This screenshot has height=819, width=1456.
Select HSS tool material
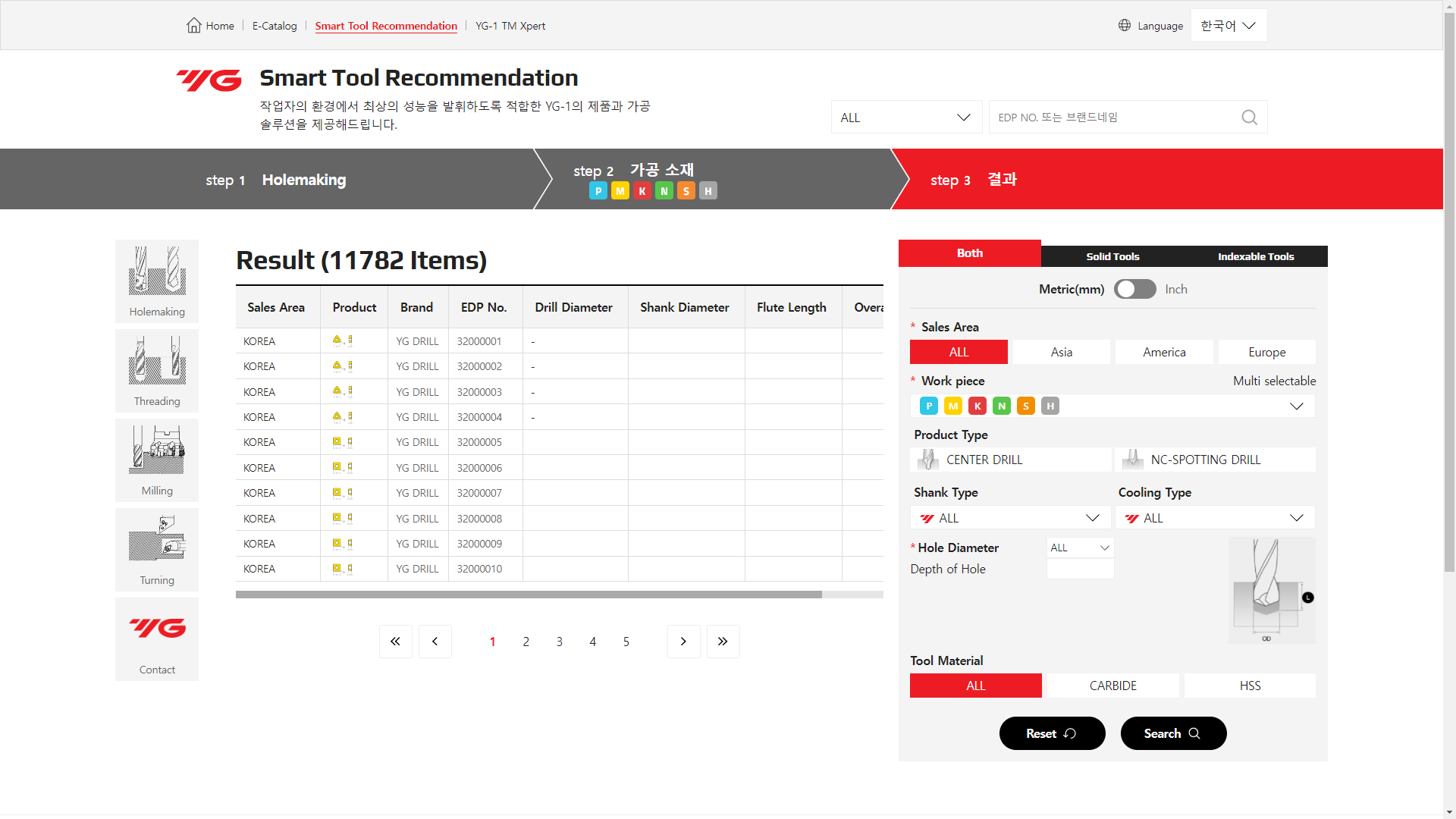pyautogui.click(x=1250, y=686)
